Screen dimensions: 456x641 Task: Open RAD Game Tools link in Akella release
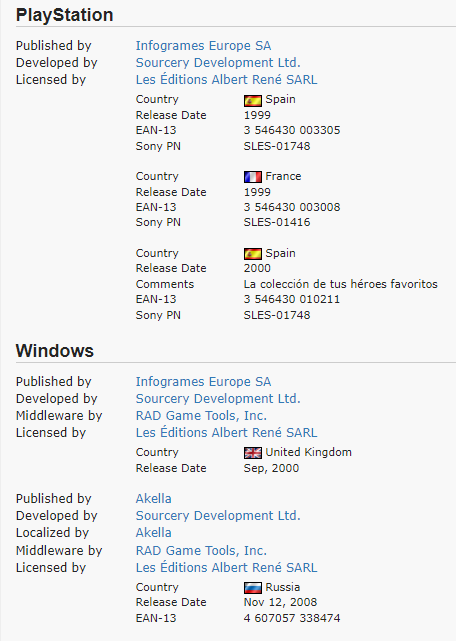(201, 551)
